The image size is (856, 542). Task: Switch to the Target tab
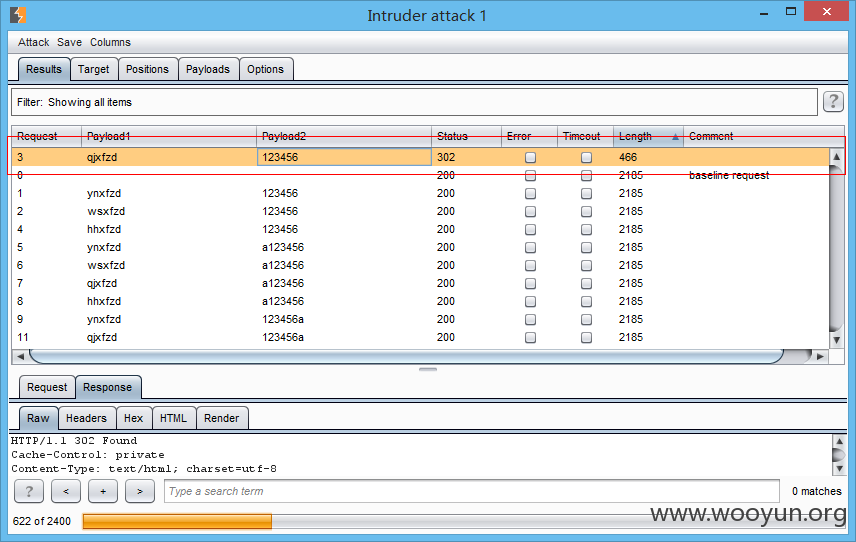[x=93, y=69]
